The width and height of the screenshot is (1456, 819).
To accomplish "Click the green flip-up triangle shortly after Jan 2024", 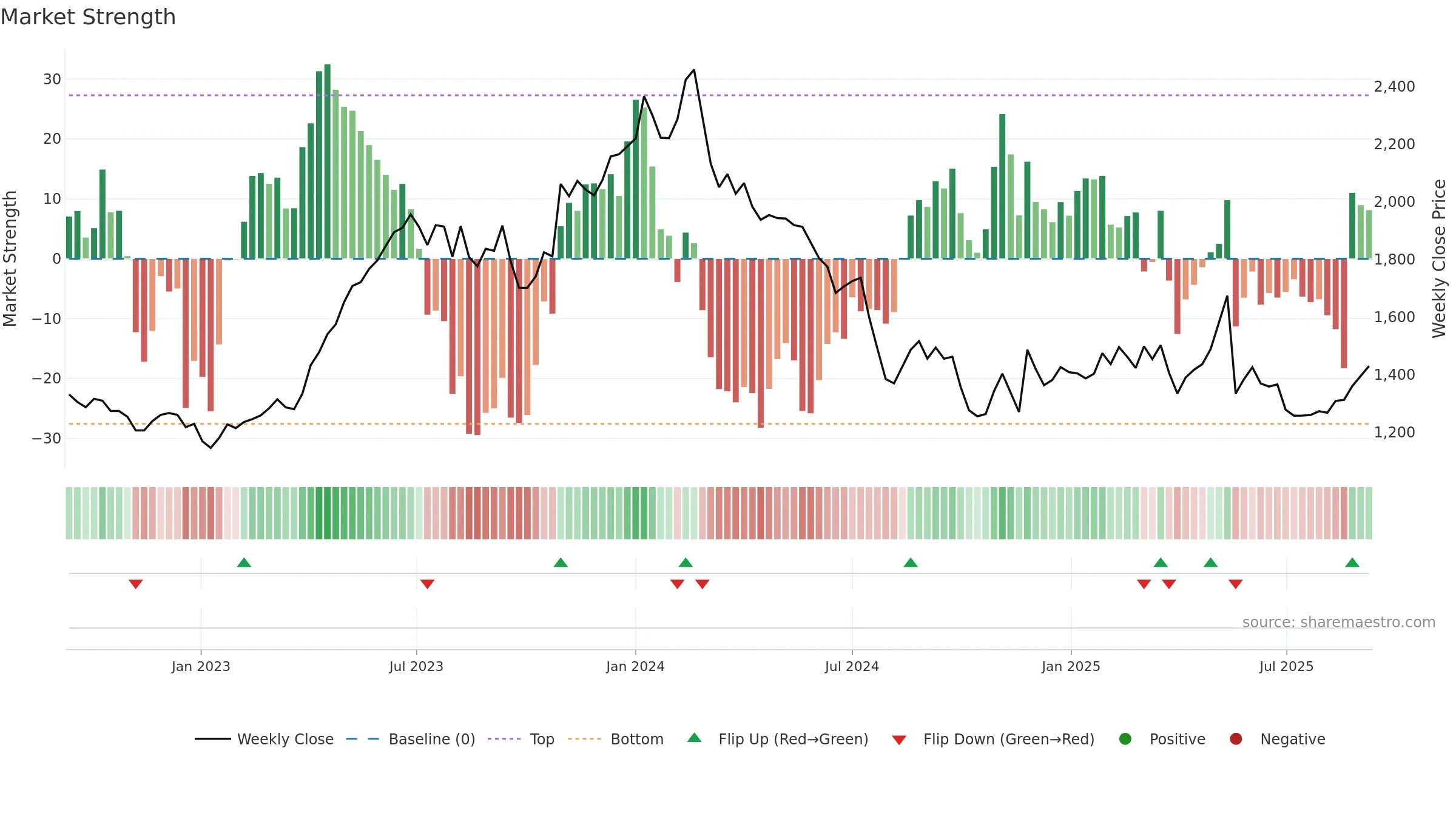I will 686,562.
